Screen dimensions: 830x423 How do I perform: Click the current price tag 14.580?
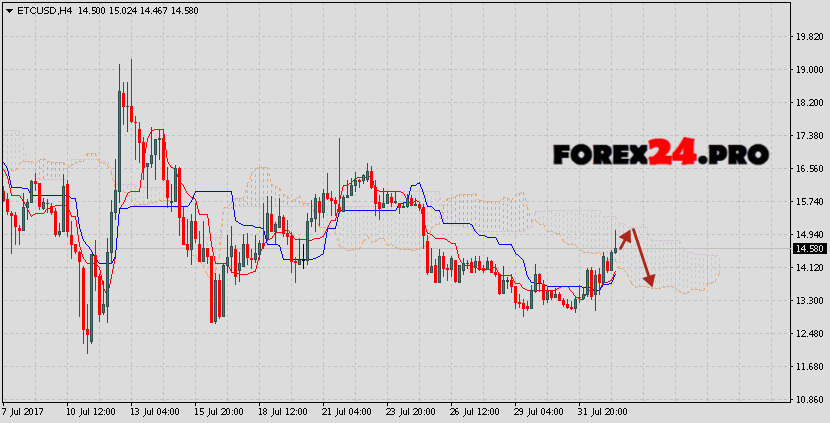[808, 248]
